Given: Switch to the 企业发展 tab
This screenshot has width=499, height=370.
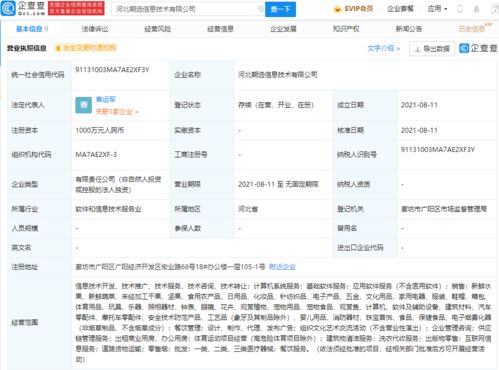Looking at the screenshot, I should point(283,29).
